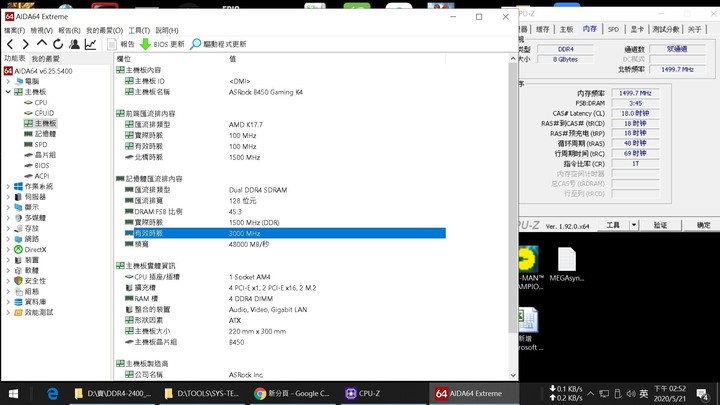Screen dimensions: 720x405
Task: Select the 資料庫 tree item
Action: pos(35,302)
